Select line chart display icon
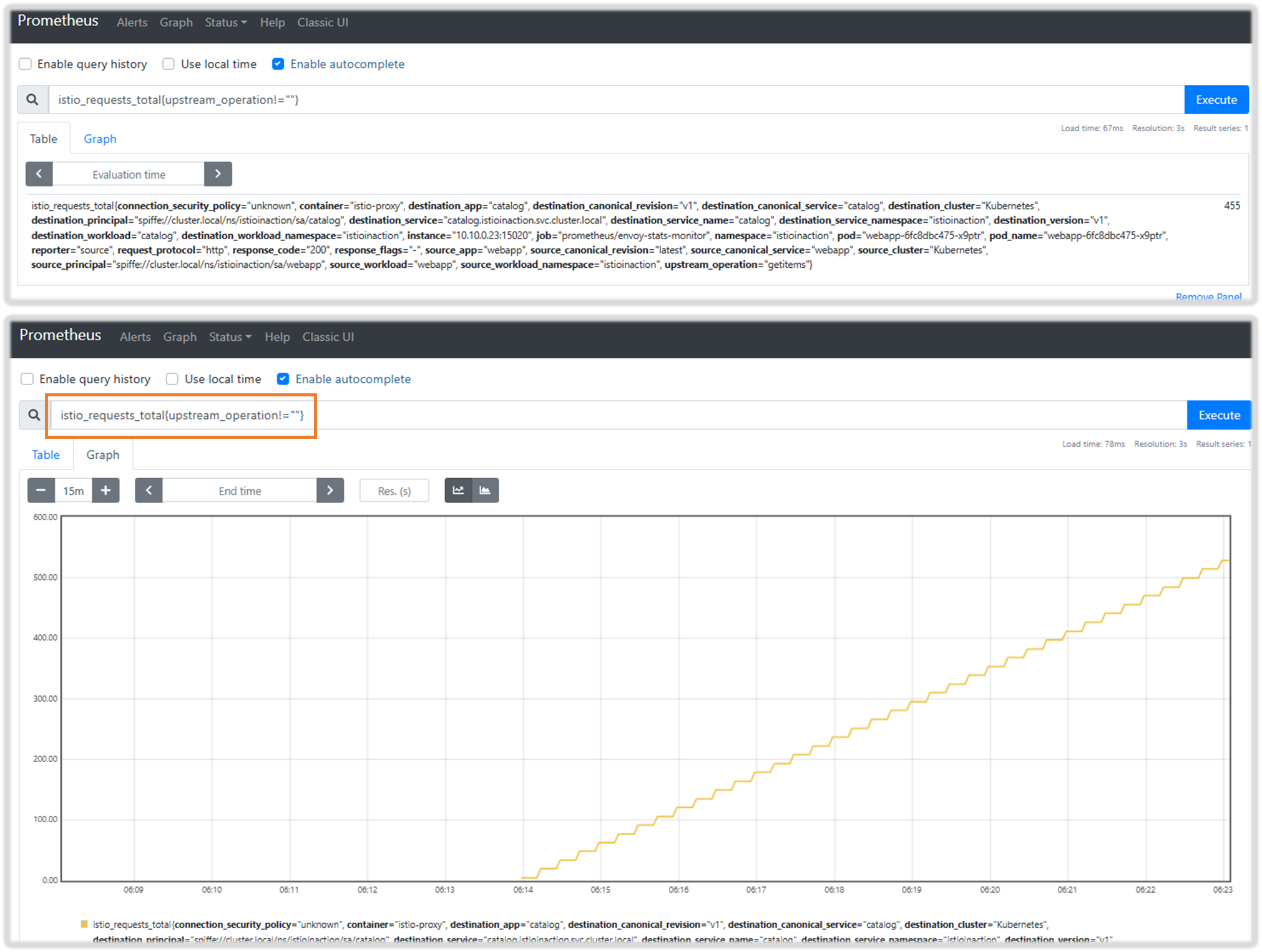The height and width of the screenshot is (952, 1262). 458,491
